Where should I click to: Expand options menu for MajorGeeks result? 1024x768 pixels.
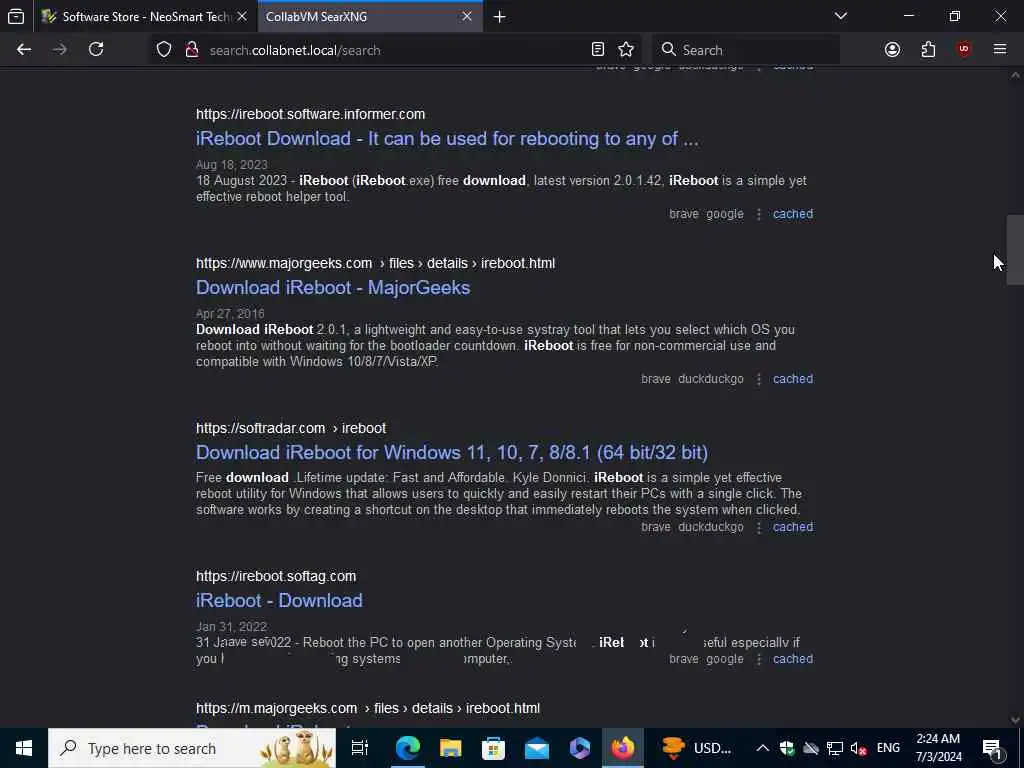(758, 379)
